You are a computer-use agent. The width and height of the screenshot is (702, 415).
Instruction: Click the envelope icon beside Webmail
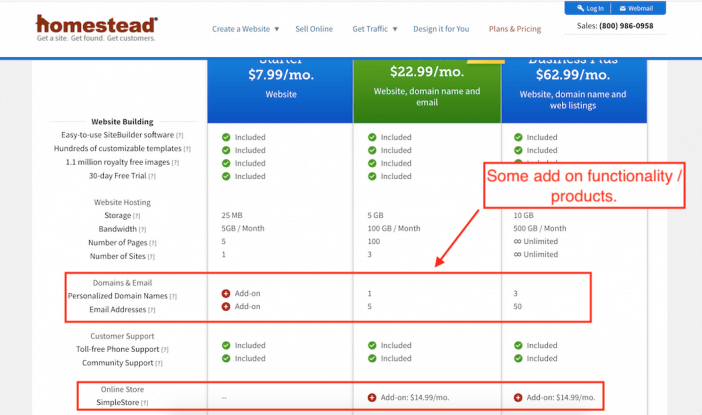click(622, 8)
